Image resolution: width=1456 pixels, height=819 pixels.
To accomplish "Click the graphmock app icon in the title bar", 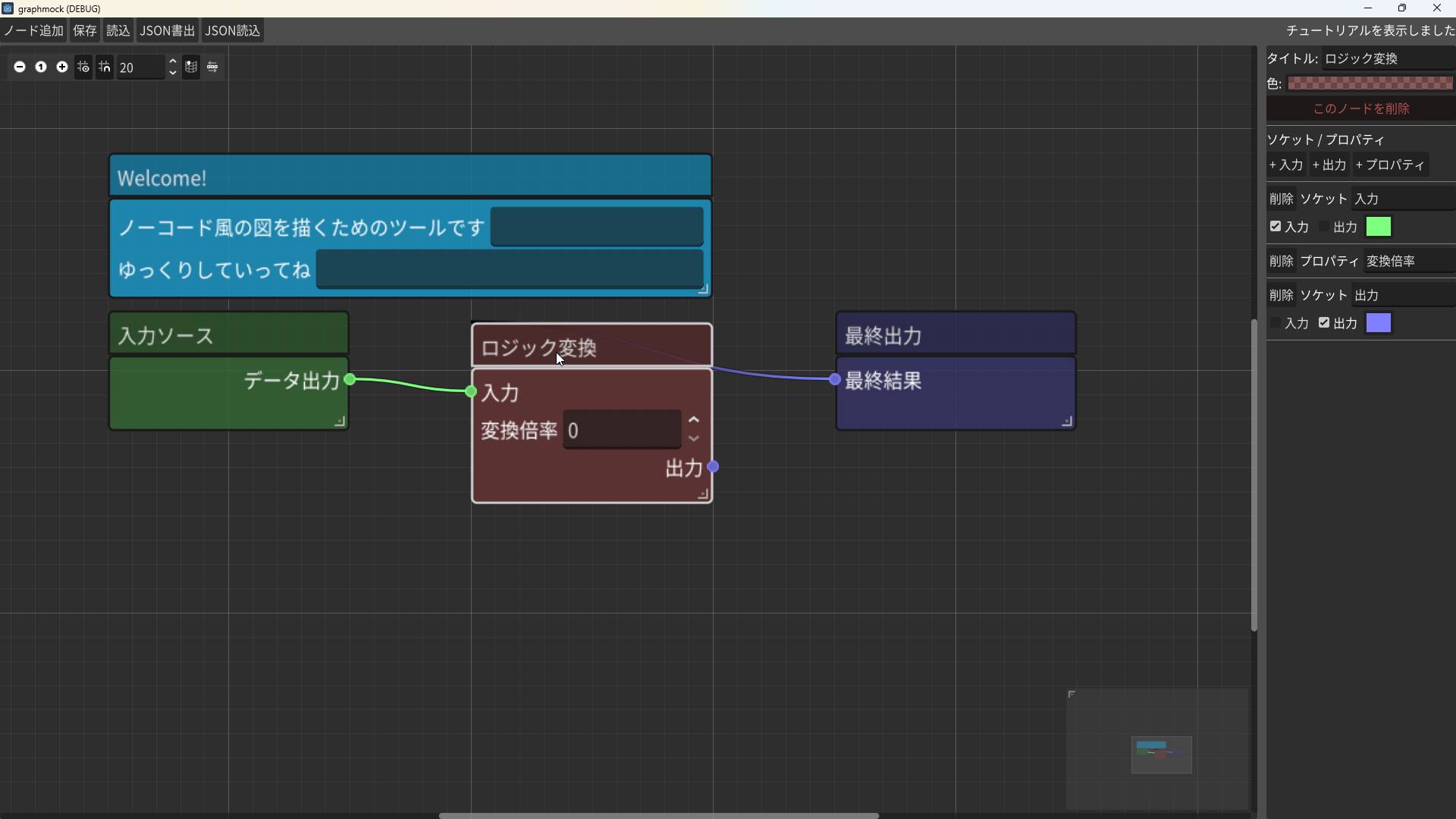I will pyautogui.click(x=8, y=8).
